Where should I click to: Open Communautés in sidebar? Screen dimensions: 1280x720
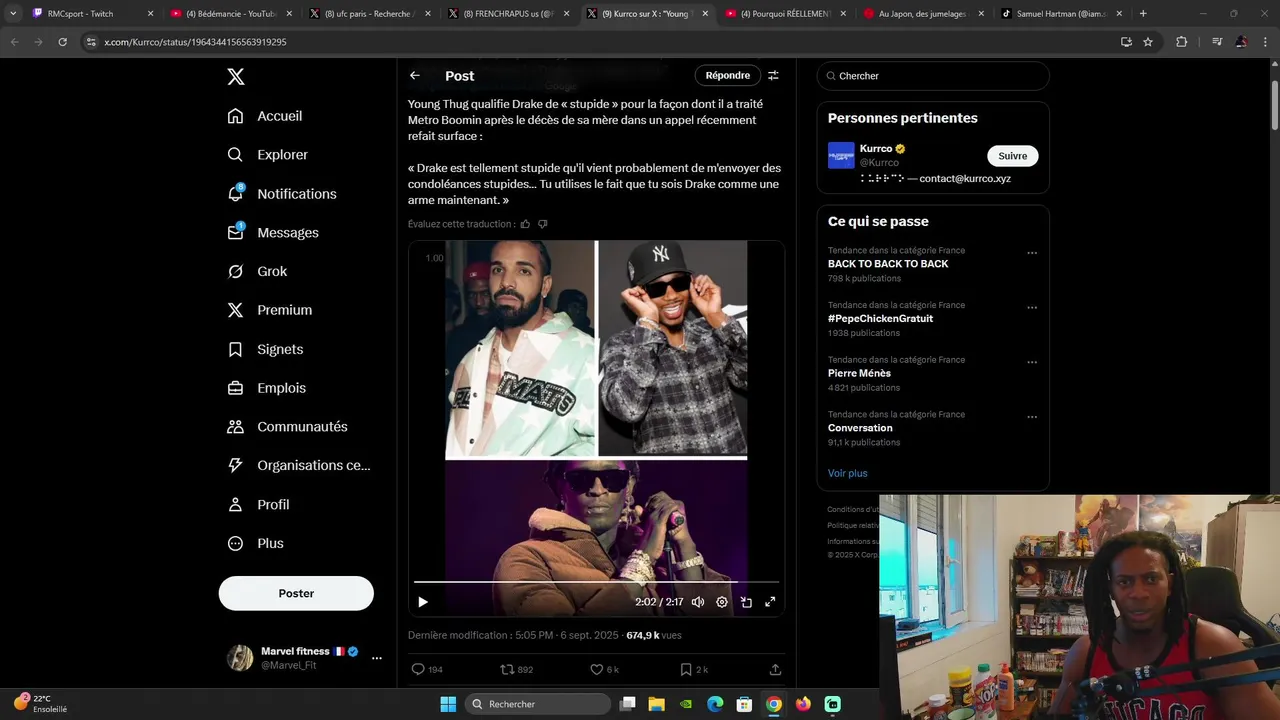click(x=288, y=427)
